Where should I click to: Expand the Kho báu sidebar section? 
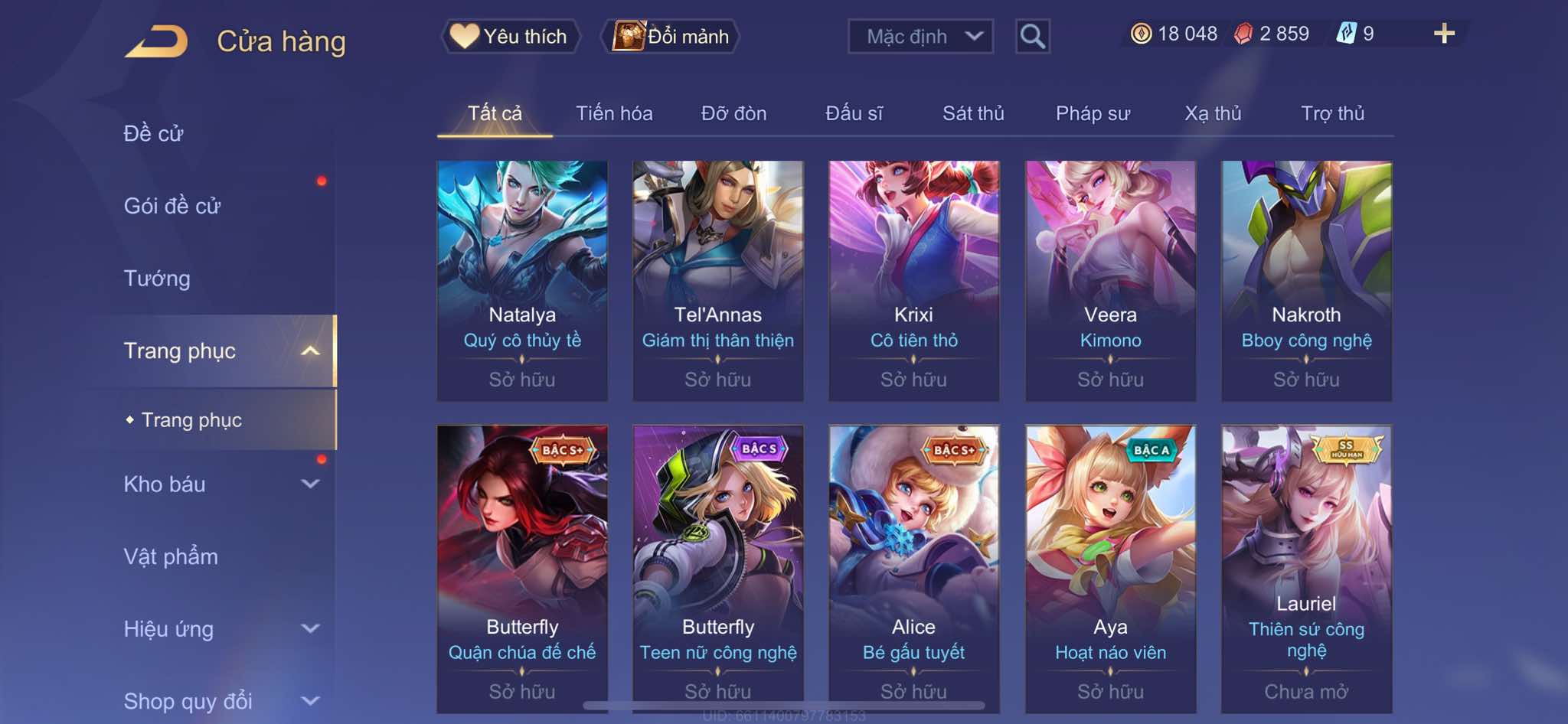[310, 484]
